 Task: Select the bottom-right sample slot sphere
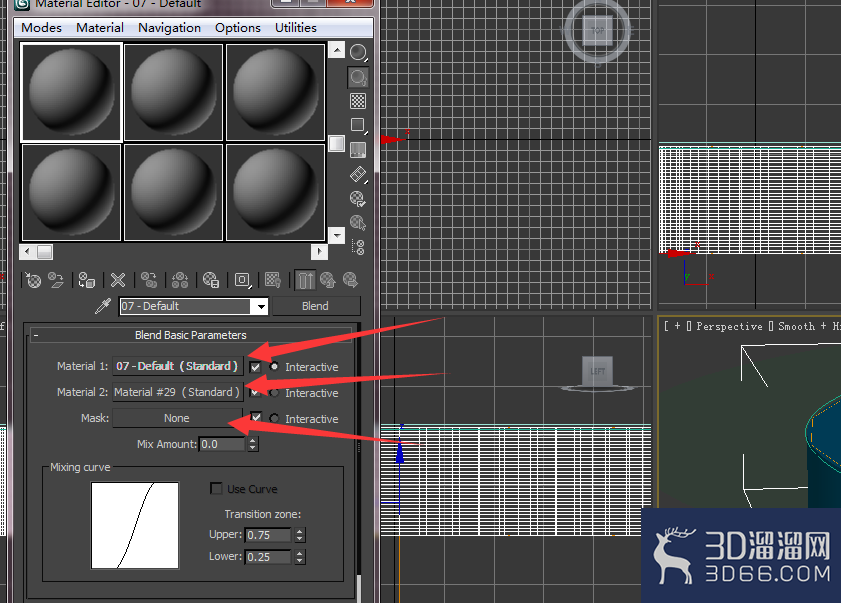(275, 192)
